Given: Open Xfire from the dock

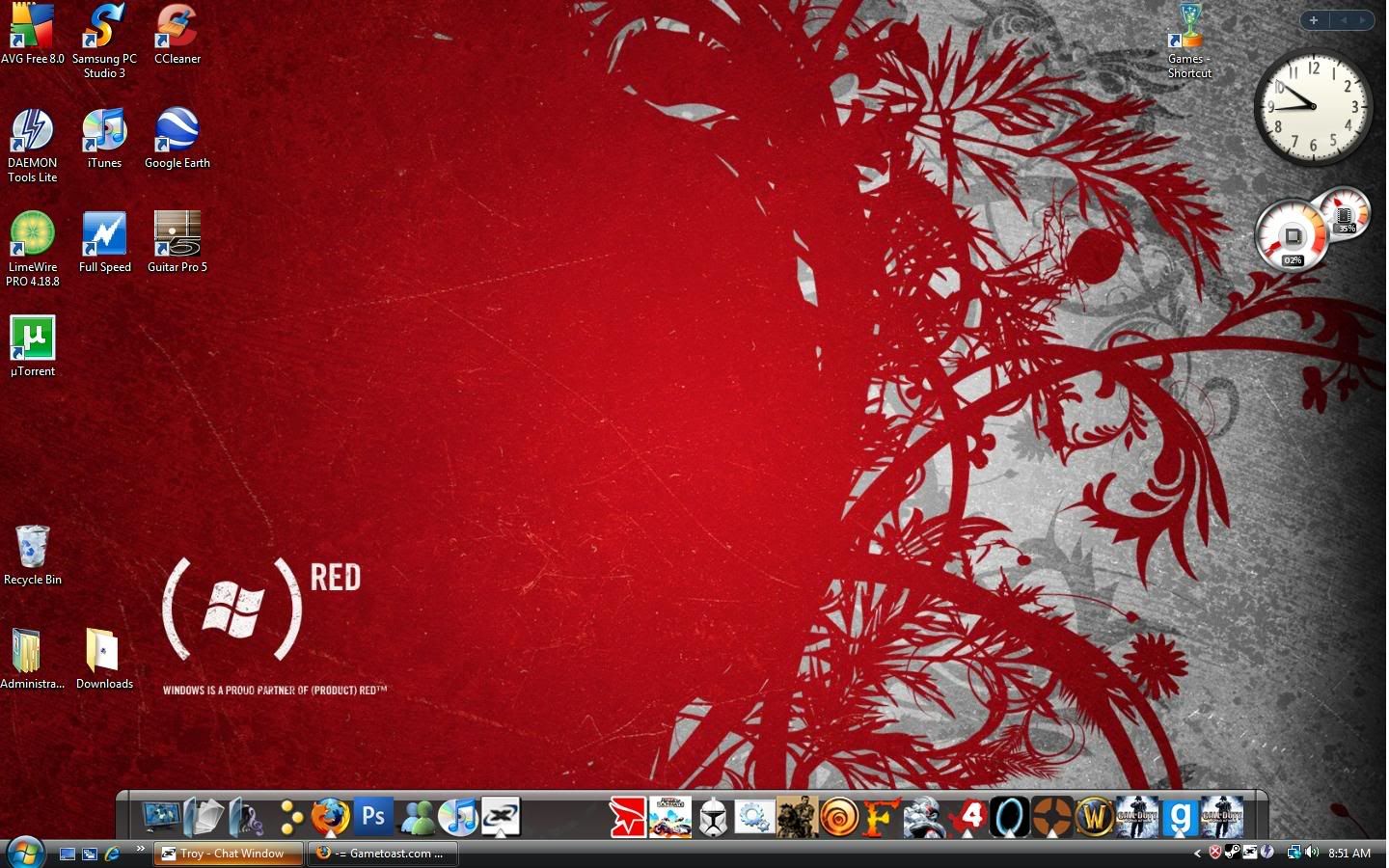Looking at the screenshot, I should [x=501, y=817].
